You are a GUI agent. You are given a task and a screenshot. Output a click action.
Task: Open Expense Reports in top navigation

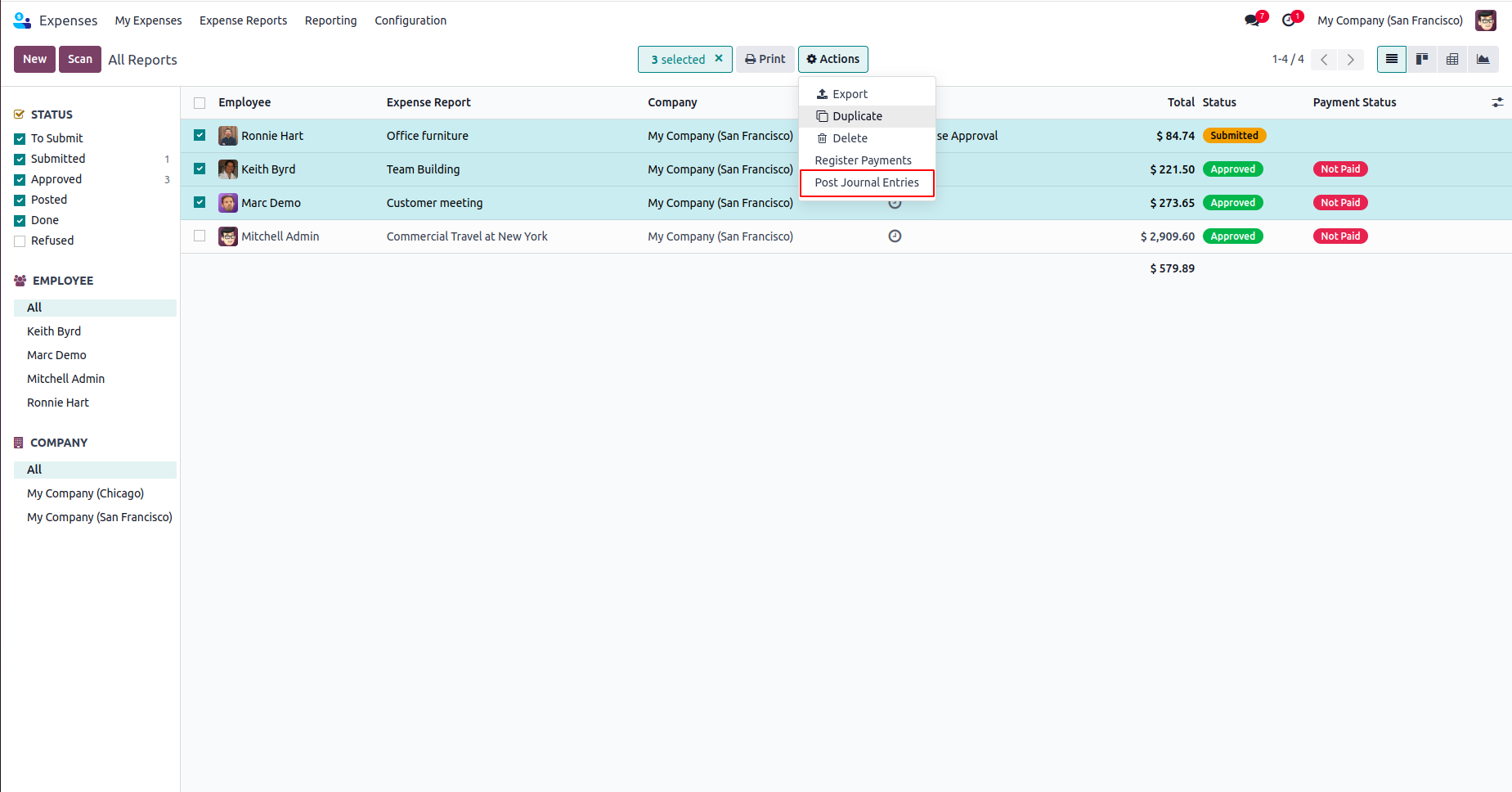click(x=243, y=20)
